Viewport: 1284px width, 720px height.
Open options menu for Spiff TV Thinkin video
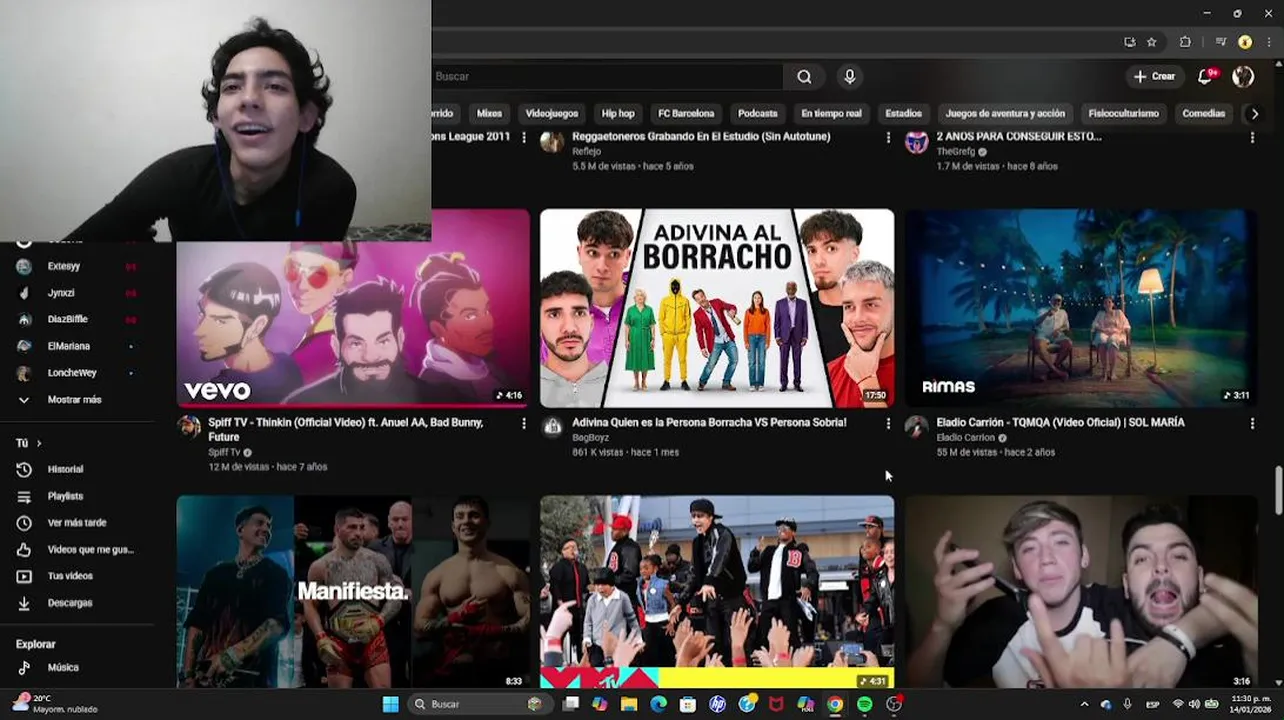(x=523, y=424)
